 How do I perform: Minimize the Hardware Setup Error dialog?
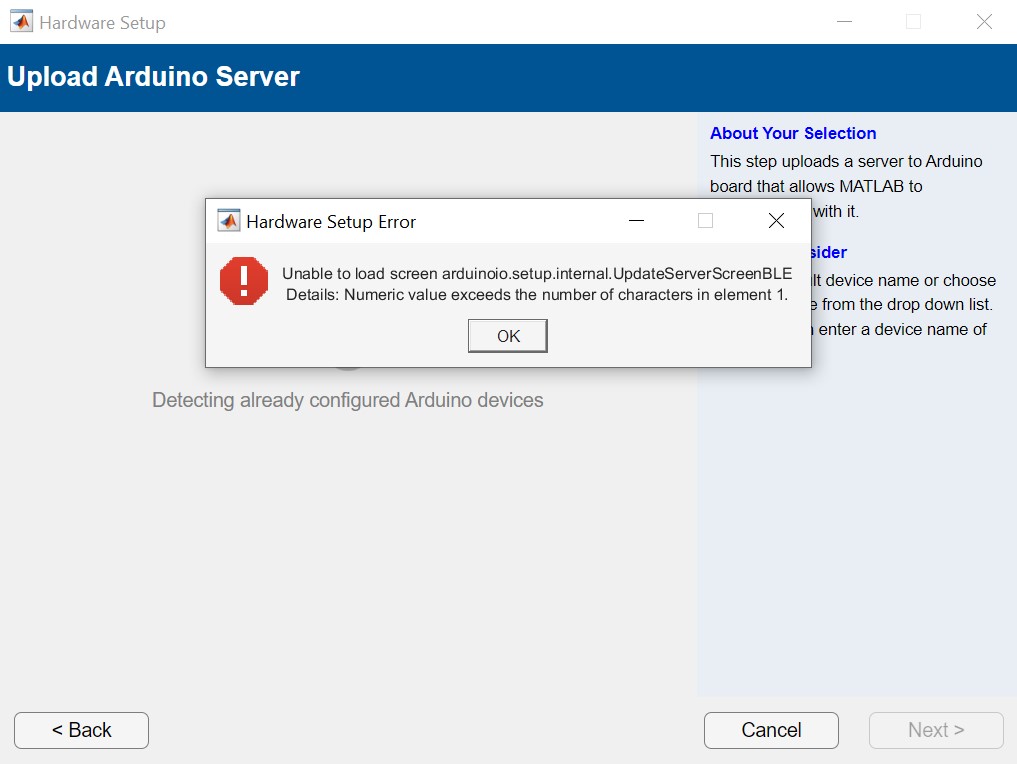click(x=636, y=221)
